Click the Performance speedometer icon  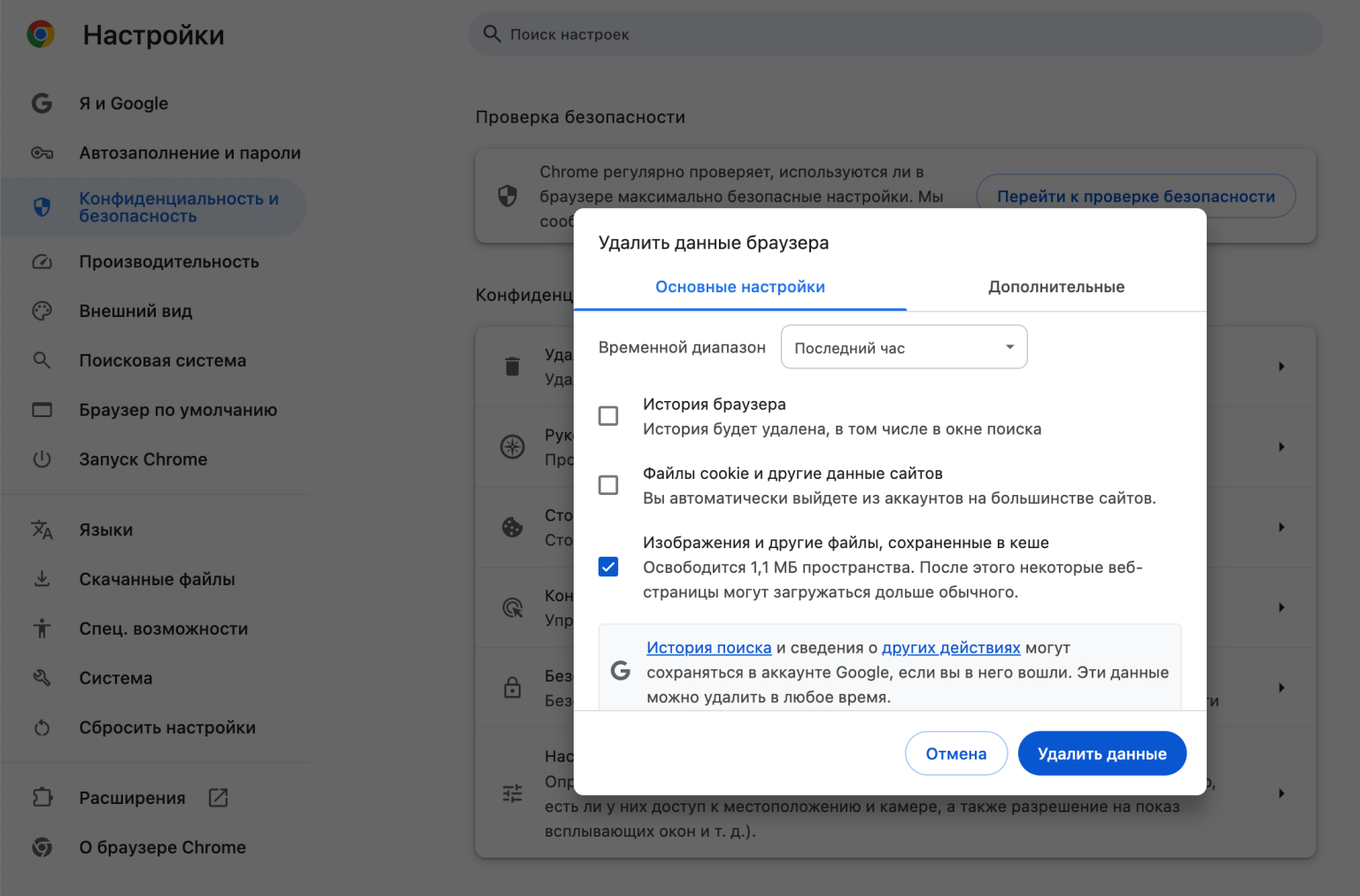tap(42, 262)
